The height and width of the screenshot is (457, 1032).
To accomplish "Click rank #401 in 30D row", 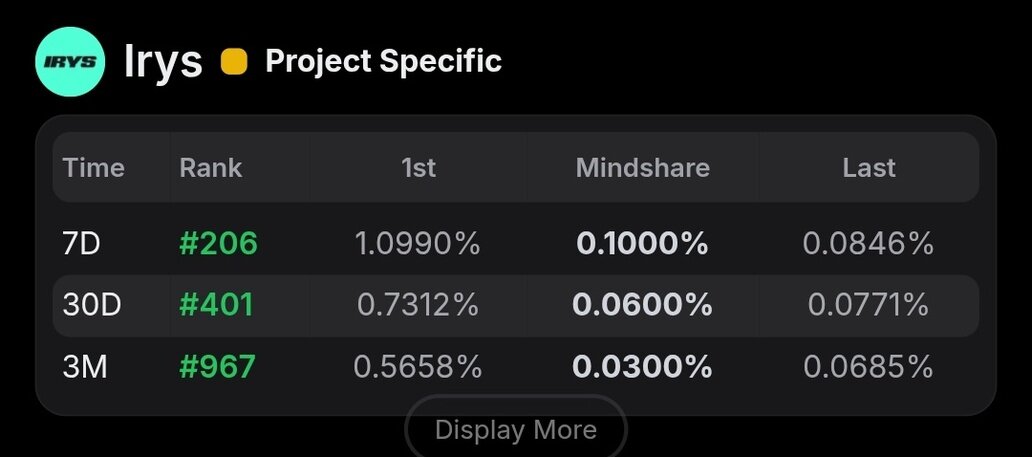I will 216,305.
